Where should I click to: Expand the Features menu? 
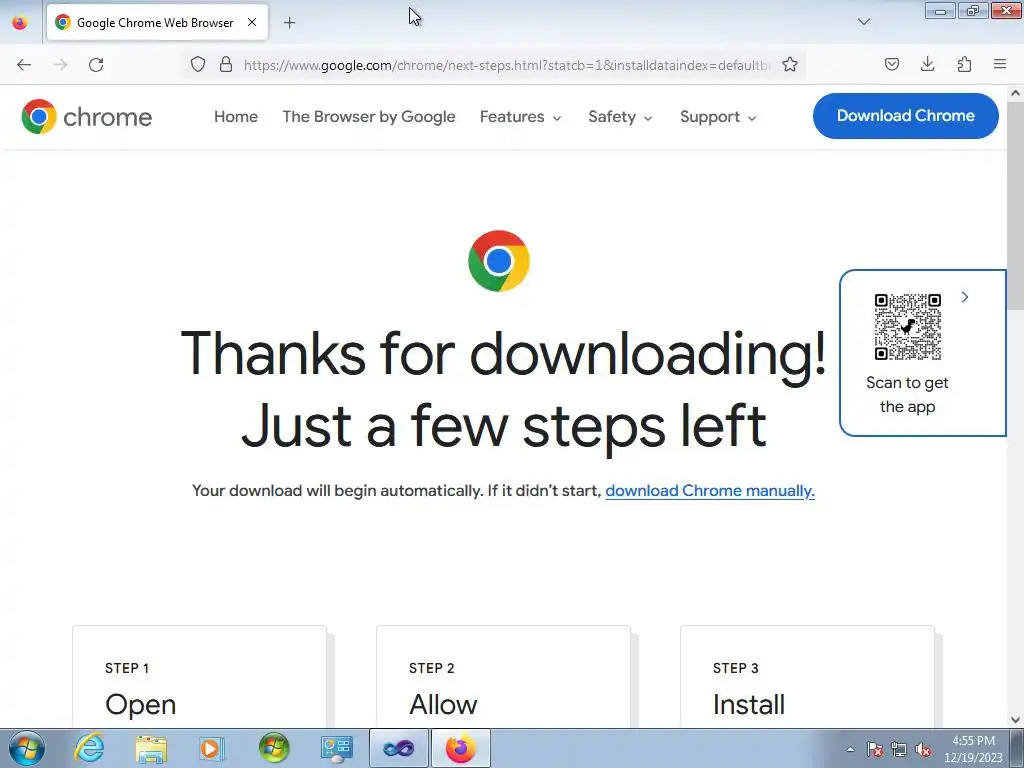tap(520, 117)
